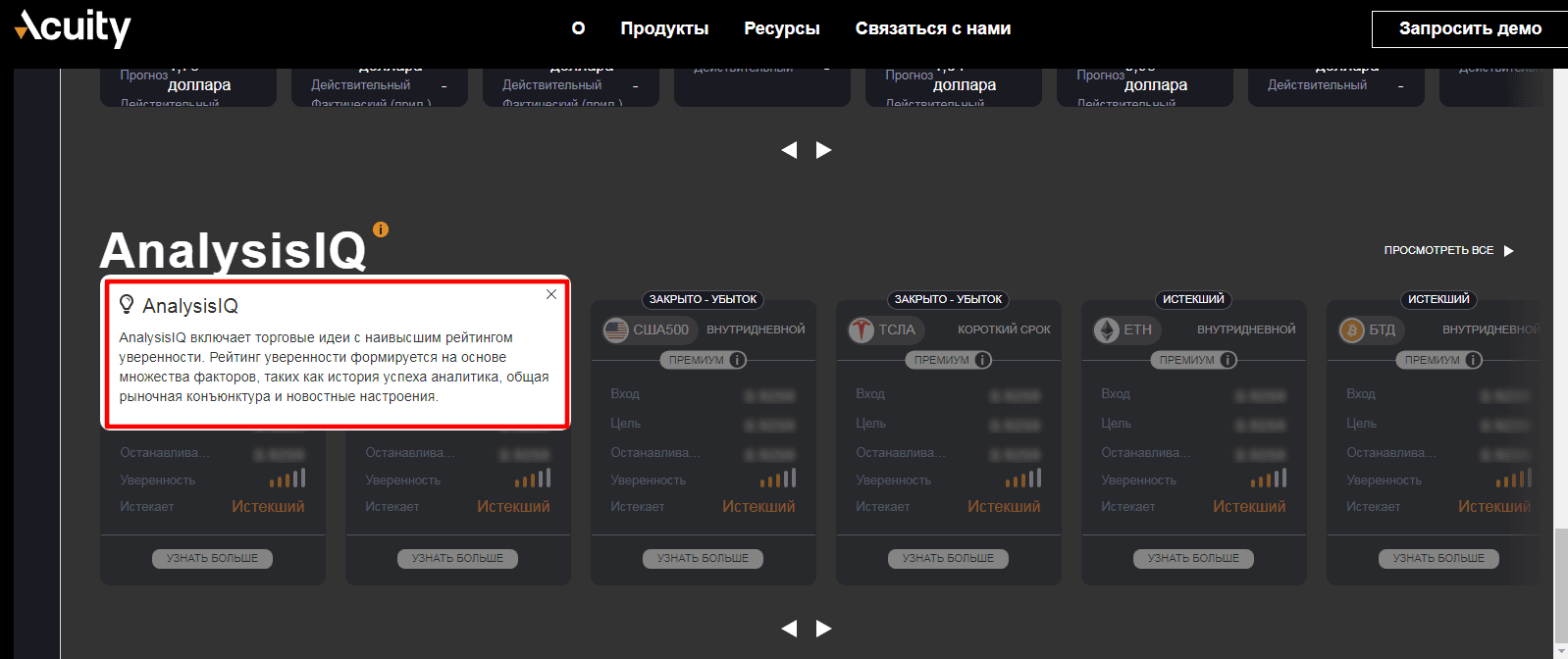Click the ИСТЕКШИЙ badge above ETH
This screenshot has height=659, width=1568.
[x=1193, y=299]
